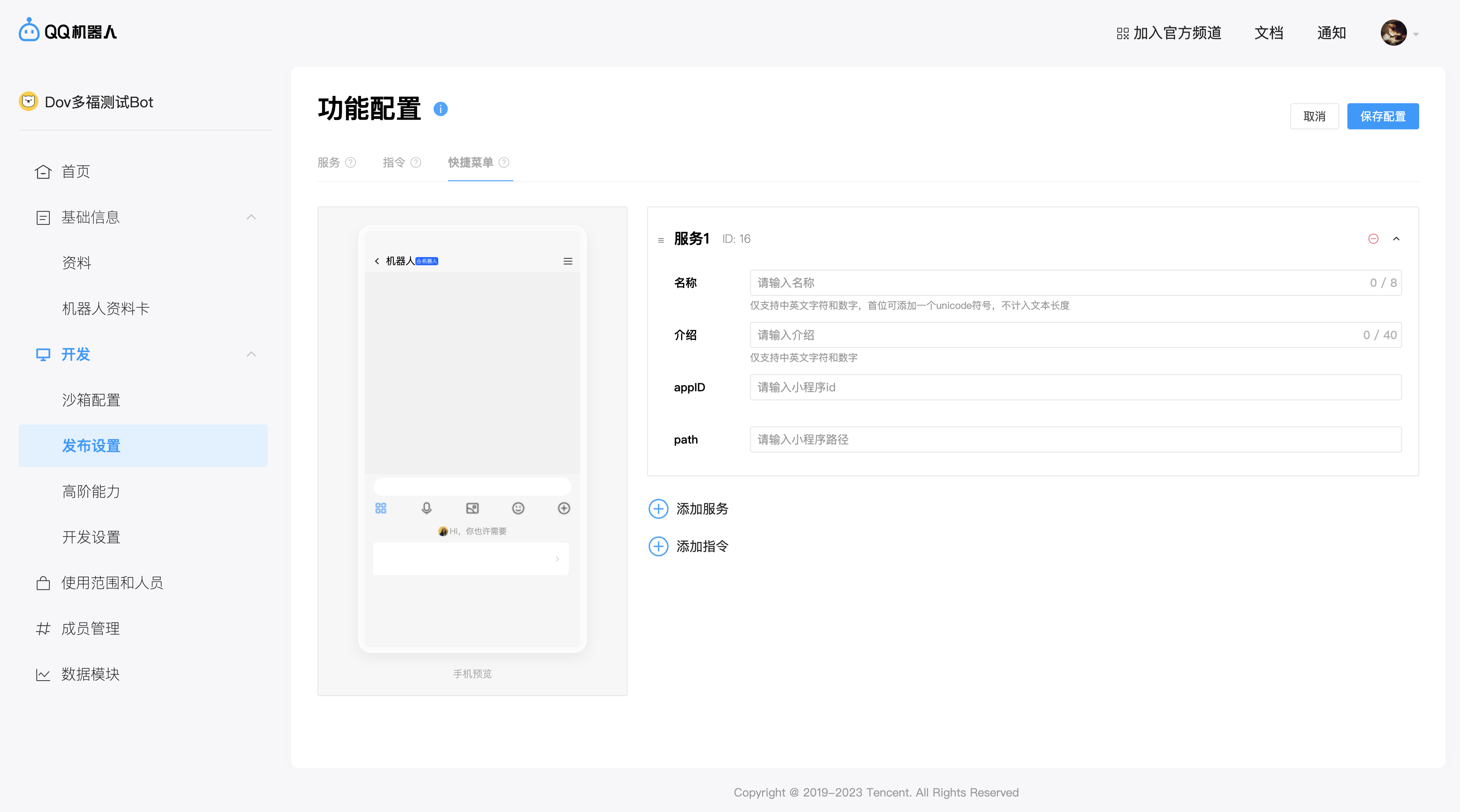Click the drag handle beside 服务1
Image resolution: width=1460 pixels, height=812 pixels.
[x=661, y=240]
